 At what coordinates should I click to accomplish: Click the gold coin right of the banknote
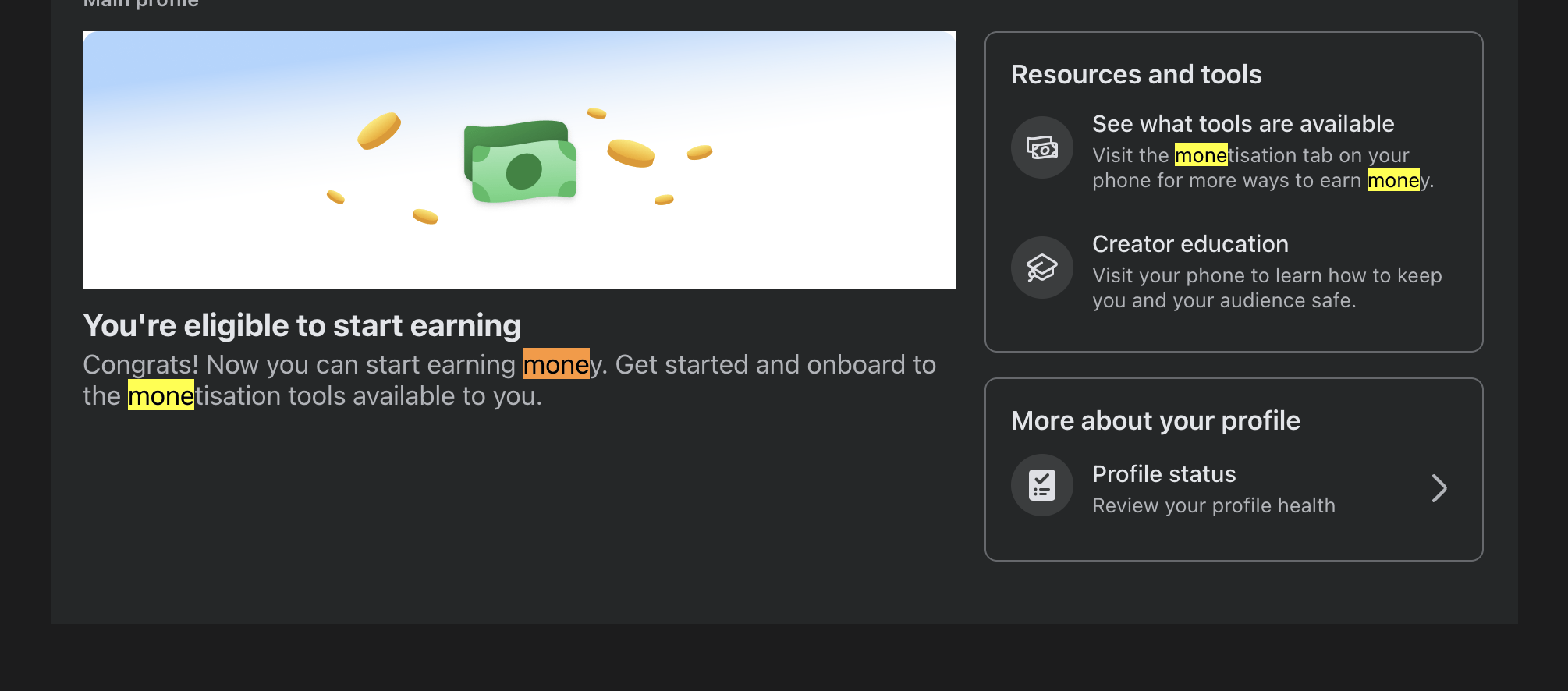(630, 153)
